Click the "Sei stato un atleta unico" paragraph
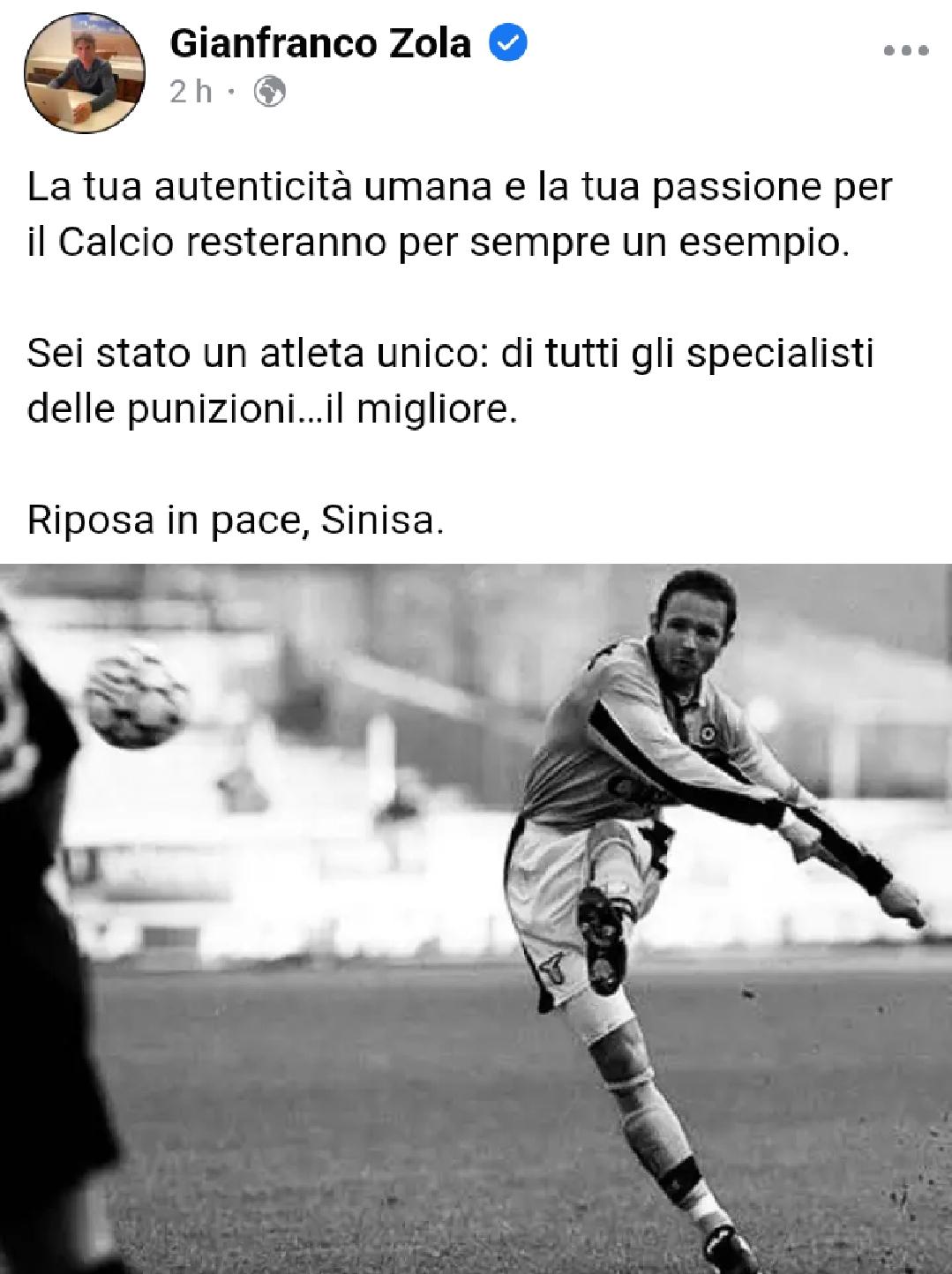 pos(450,381)
